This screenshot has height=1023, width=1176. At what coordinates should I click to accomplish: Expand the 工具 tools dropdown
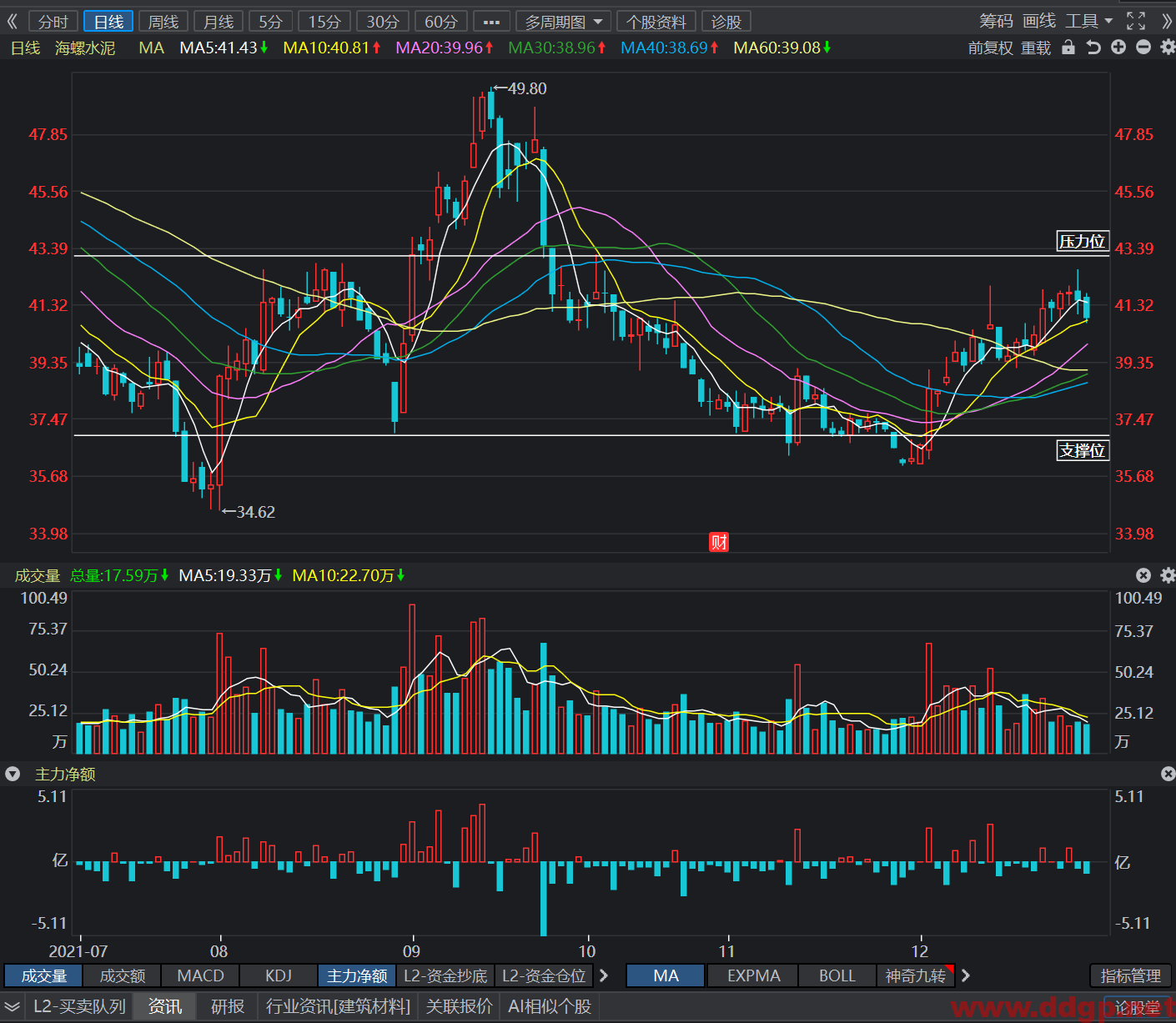(x=1089, y=21)
